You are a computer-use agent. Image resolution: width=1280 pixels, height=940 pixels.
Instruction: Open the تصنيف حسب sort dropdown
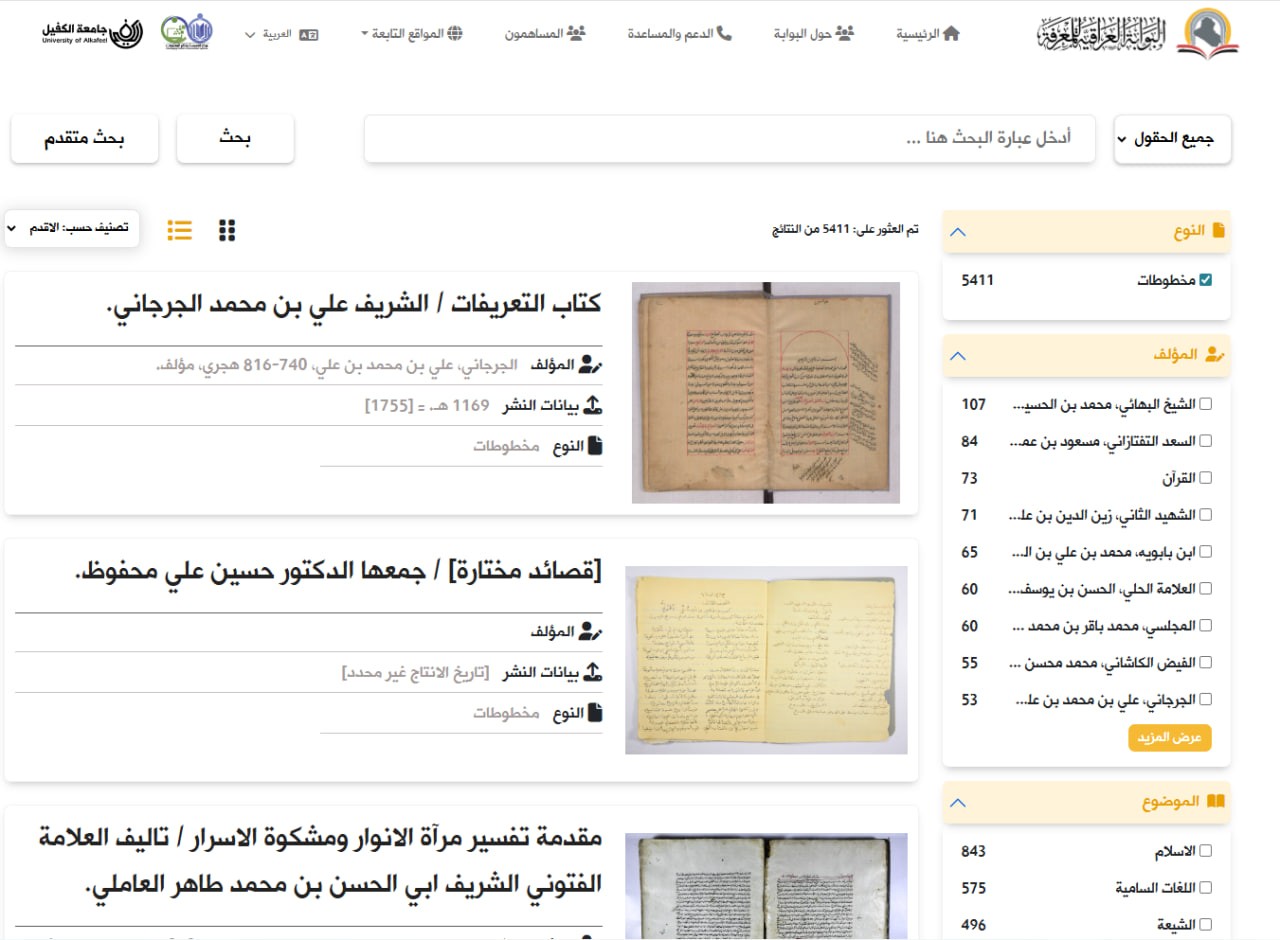click(72, 228)
